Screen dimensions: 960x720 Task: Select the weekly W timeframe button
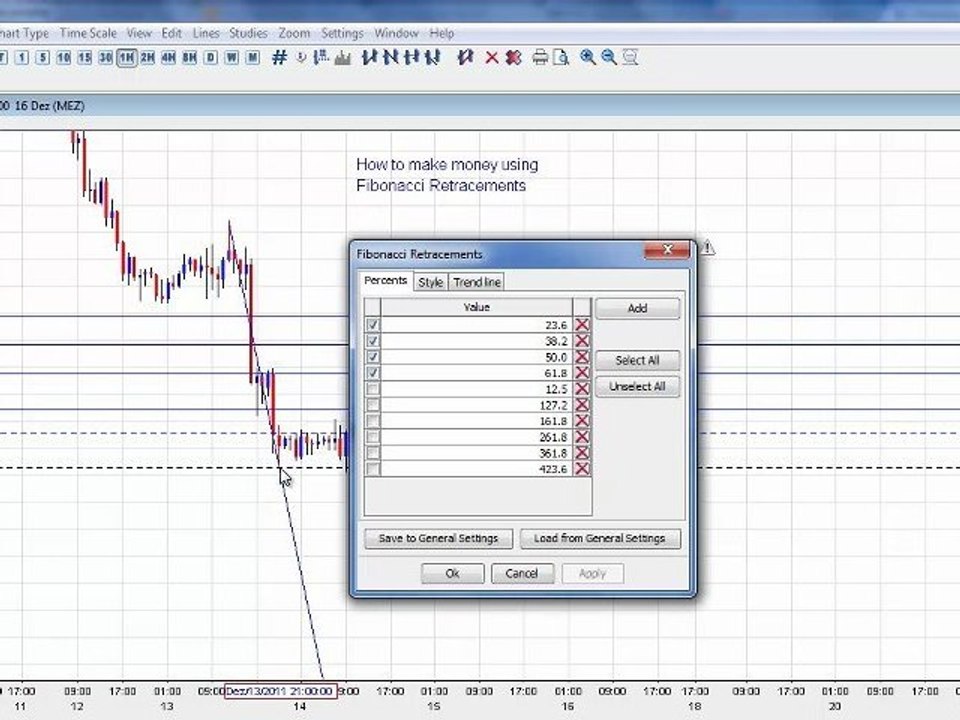[x=231, y=58]
